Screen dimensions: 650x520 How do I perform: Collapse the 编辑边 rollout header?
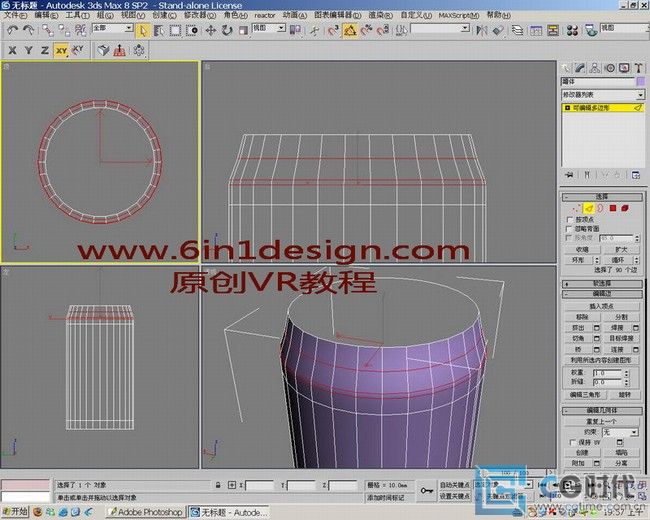click(602, 294)
